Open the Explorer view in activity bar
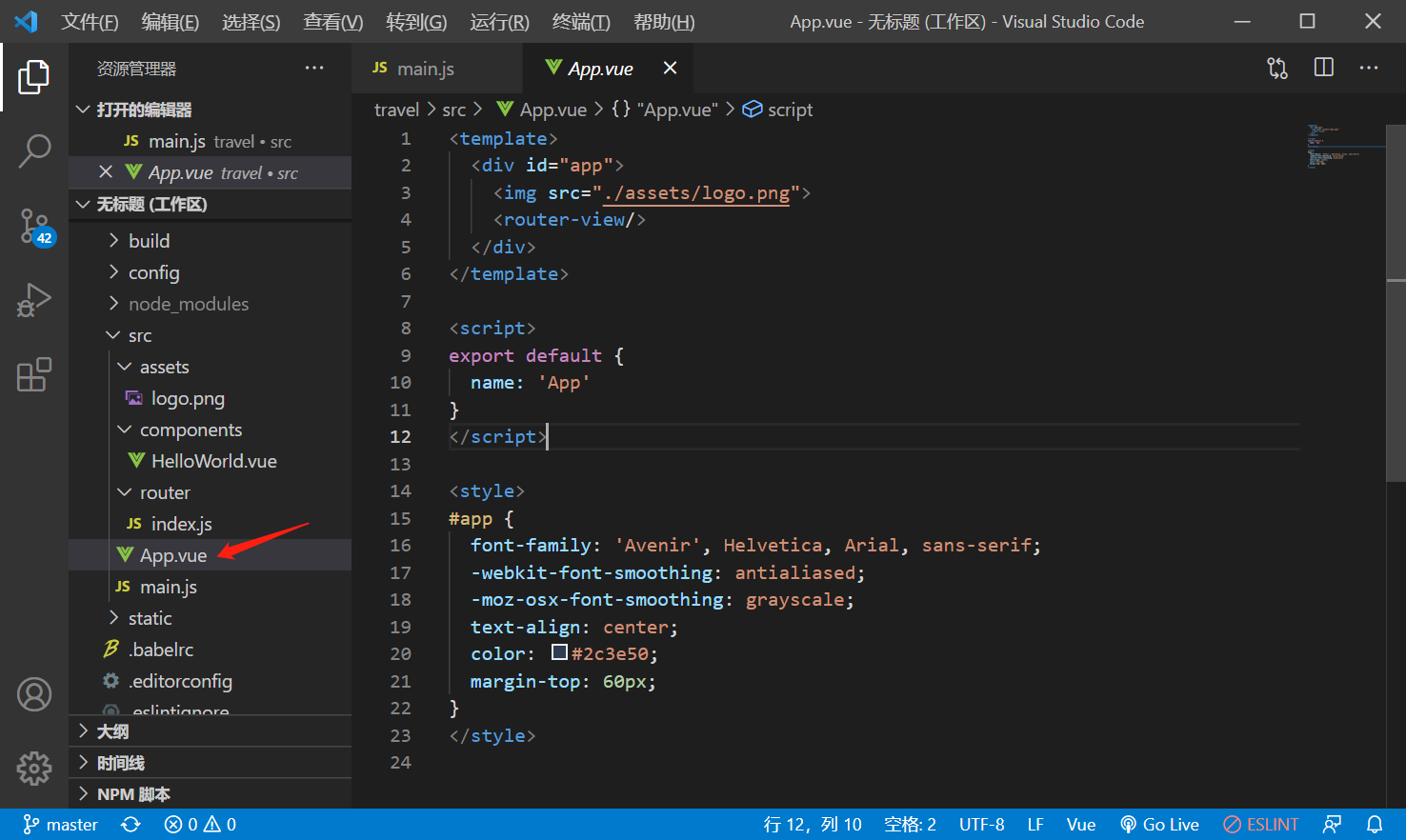This screenshot has height=840, width=1406. click(x=34, y=76)
